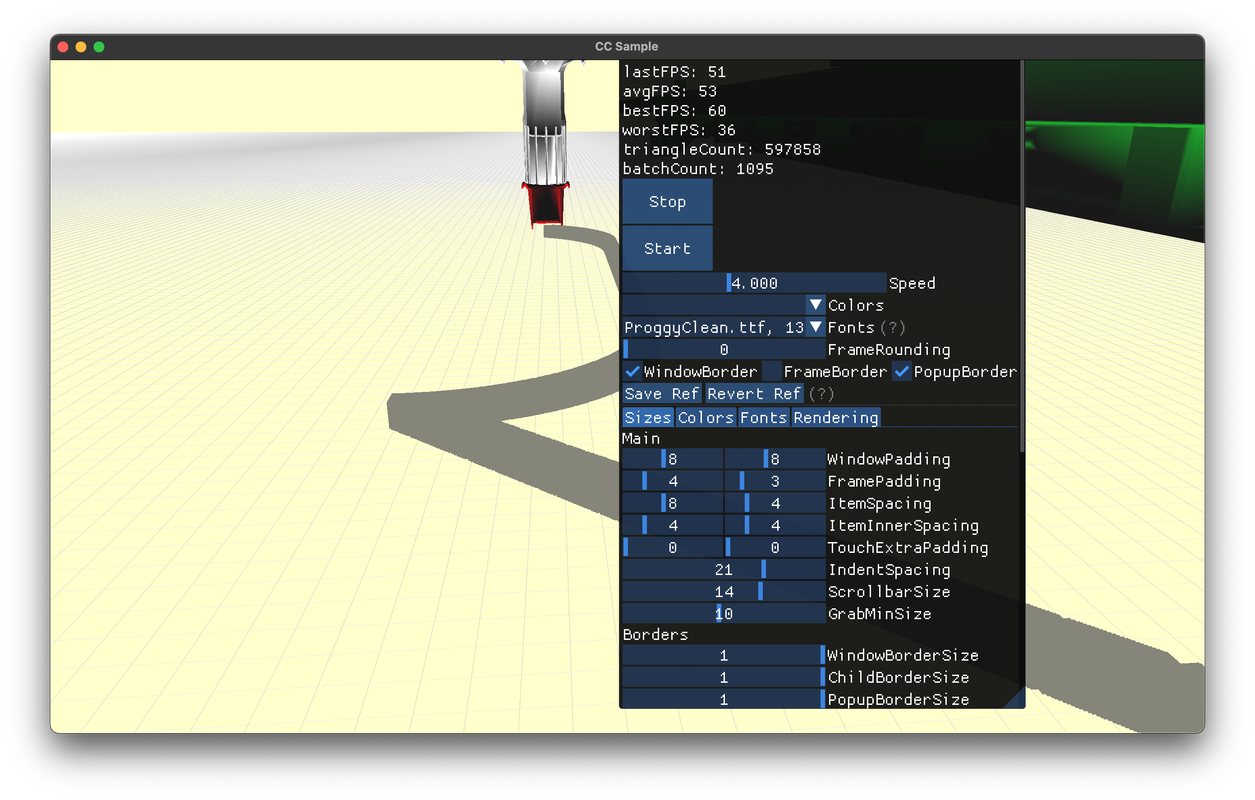Click the Main section label

click(641, 438)
